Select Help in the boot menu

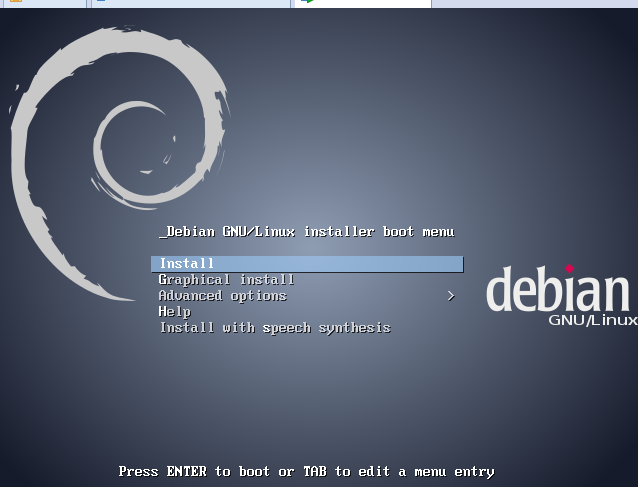(175, 312)
